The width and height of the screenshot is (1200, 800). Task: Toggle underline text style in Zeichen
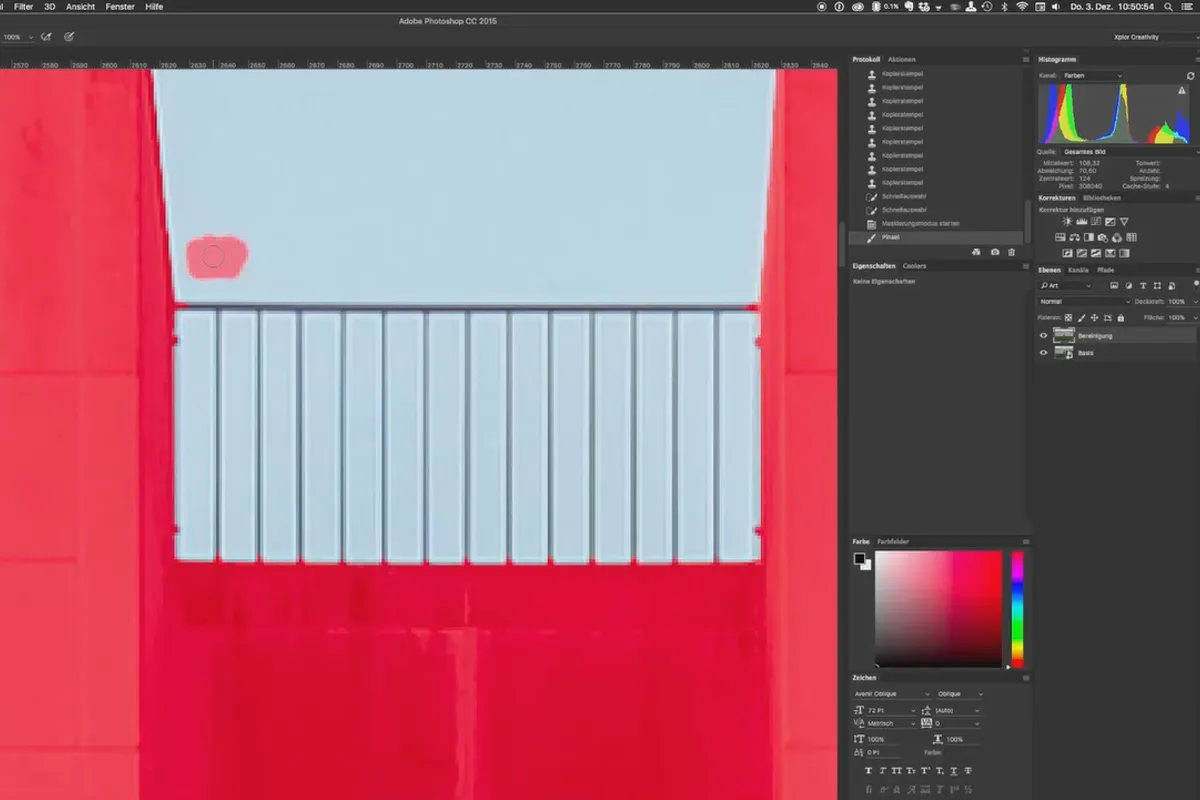956,771
